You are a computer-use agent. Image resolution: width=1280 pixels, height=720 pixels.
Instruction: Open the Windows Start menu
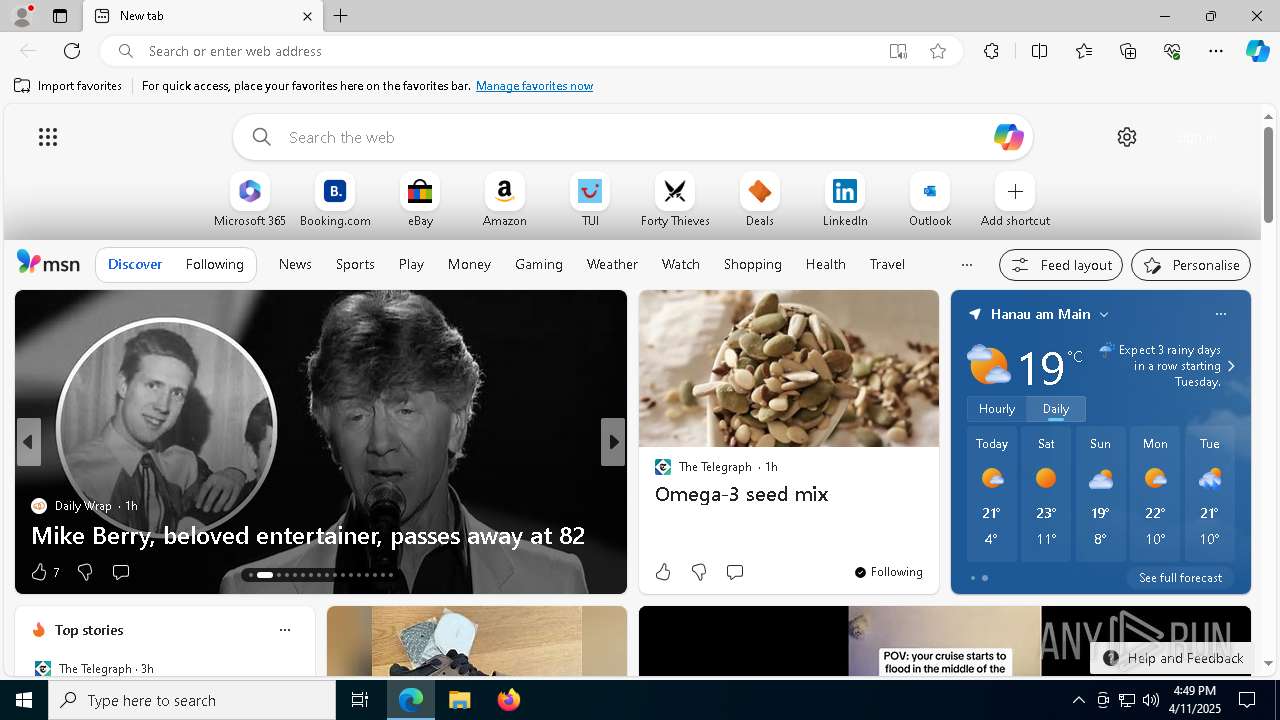click(x=24, y=700)
